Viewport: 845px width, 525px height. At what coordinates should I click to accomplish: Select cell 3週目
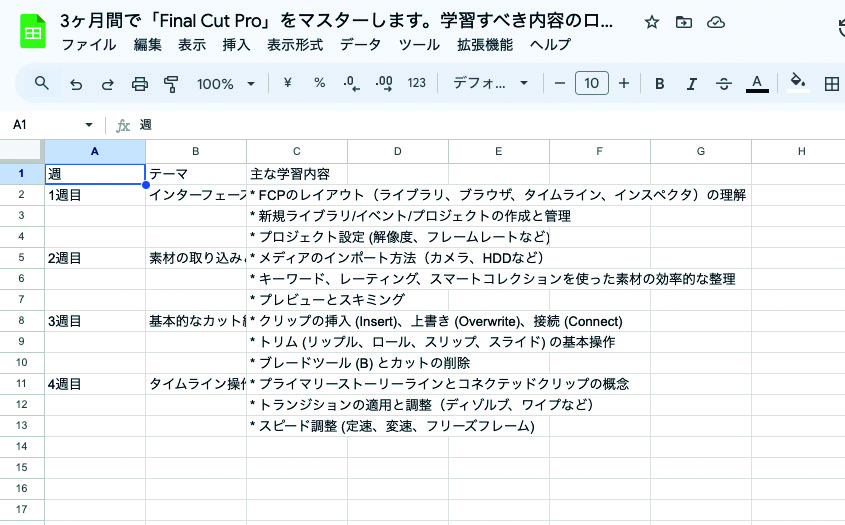click(95, 321)
